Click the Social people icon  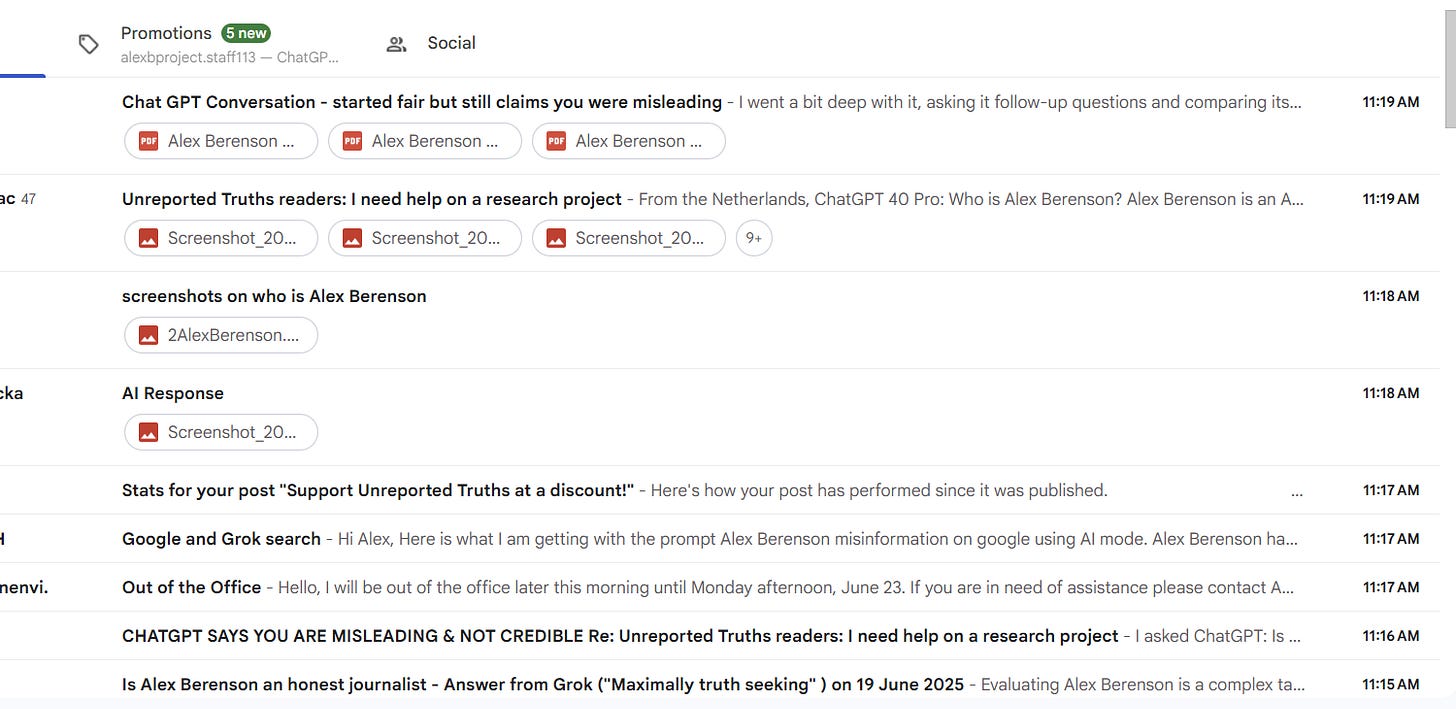click(x=397, y=44)
